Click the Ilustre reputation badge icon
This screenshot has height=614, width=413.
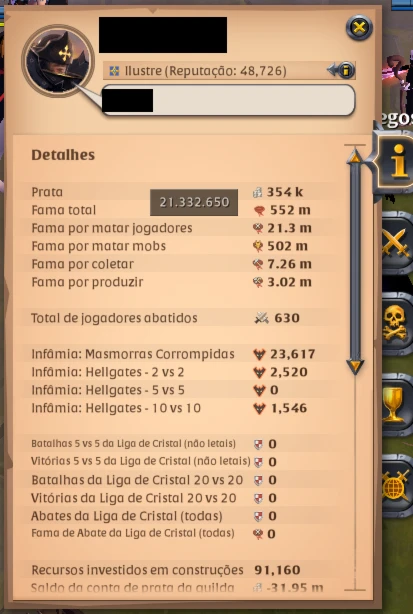(114, 71)
